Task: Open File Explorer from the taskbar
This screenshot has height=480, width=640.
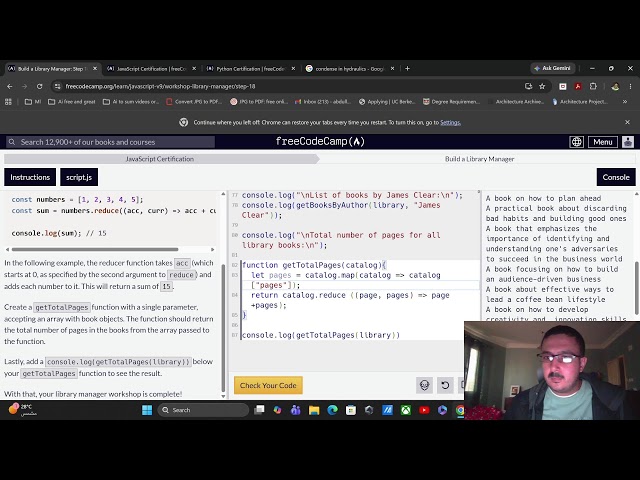Action: pyautogui.click(x=314, y=410)
